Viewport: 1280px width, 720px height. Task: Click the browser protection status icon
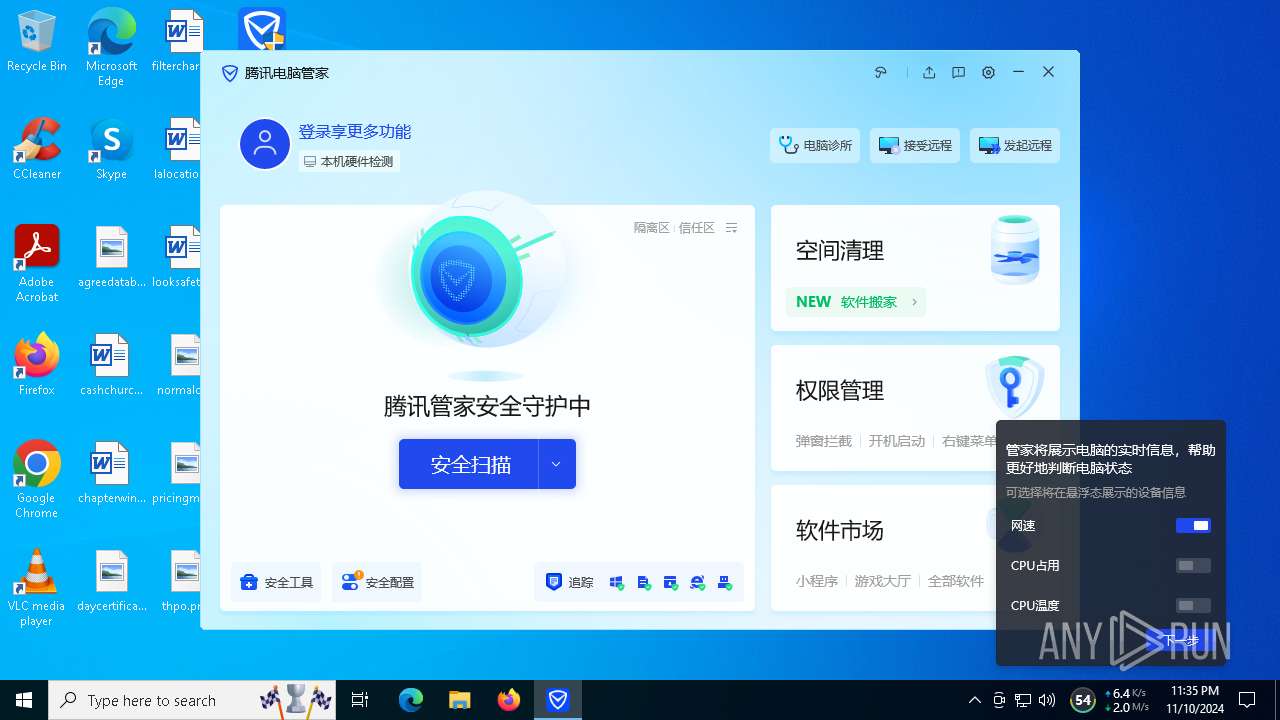point(698,582)
